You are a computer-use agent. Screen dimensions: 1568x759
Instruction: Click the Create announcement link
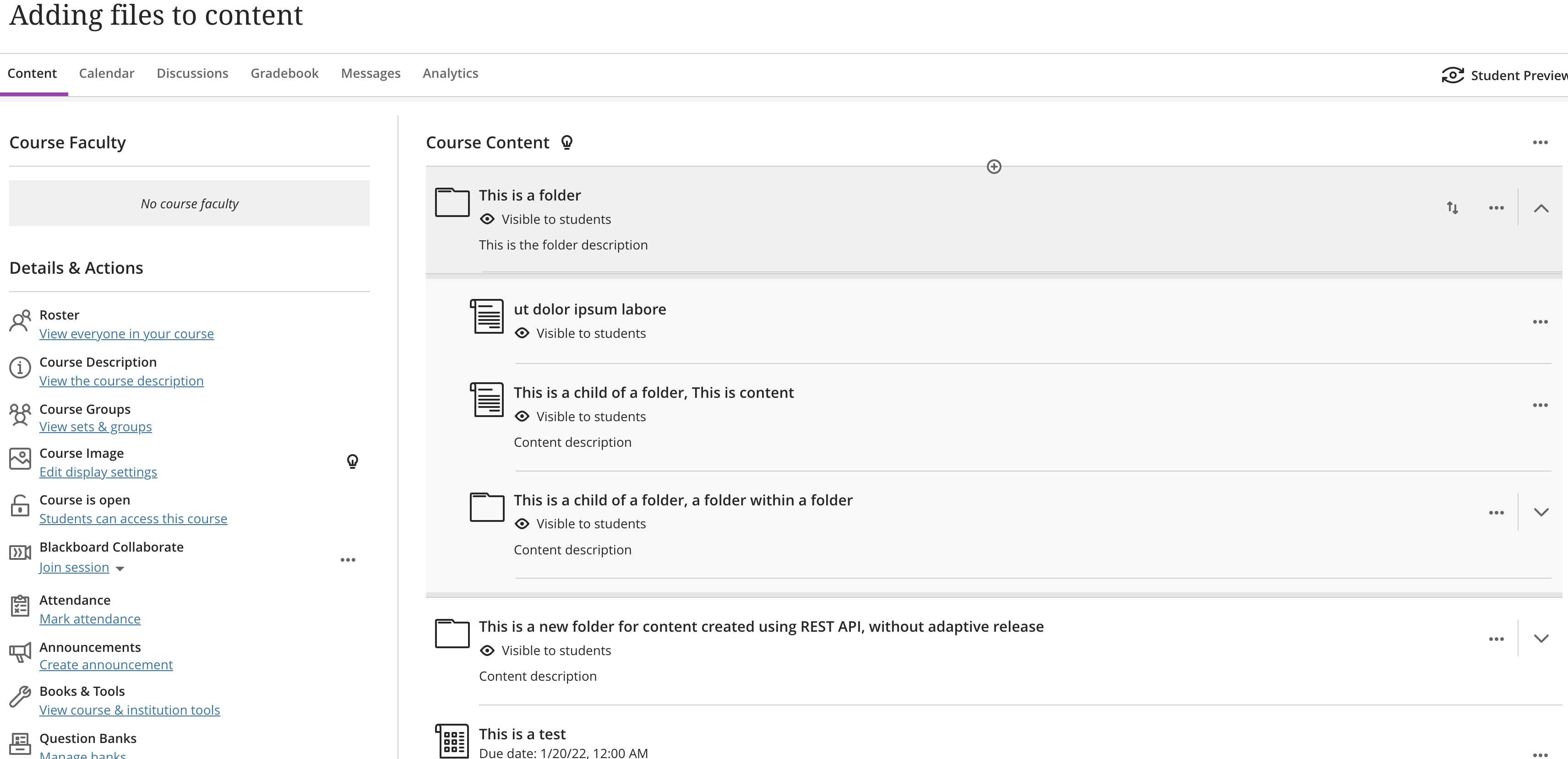tap(106, 665)
